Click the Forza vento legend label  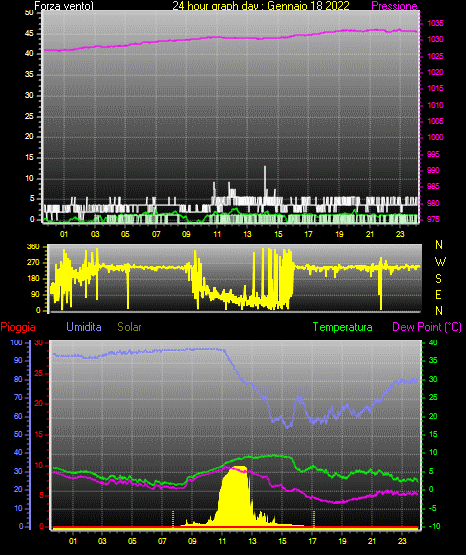(x=64, y=6)
